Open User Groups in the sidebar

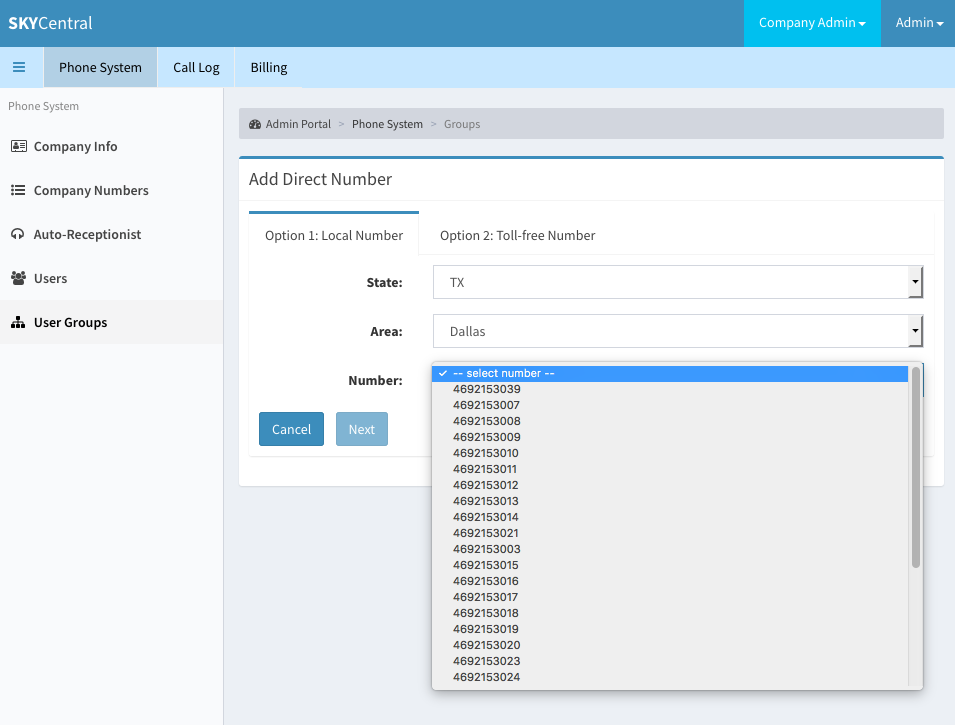click(111, 322)
